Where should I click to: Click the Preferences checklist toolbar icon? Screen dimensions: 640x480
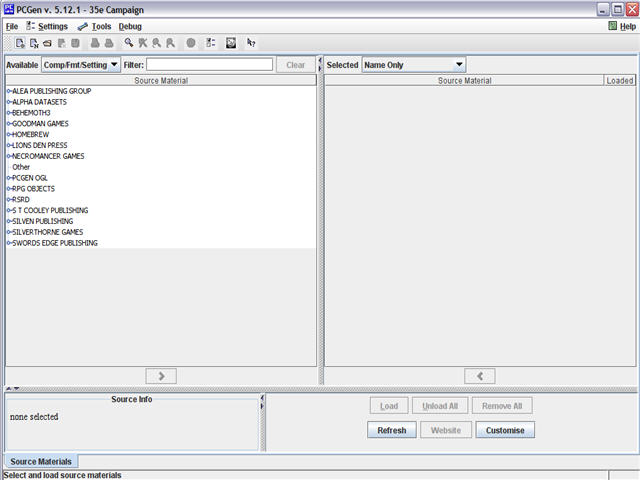[211, 43]
